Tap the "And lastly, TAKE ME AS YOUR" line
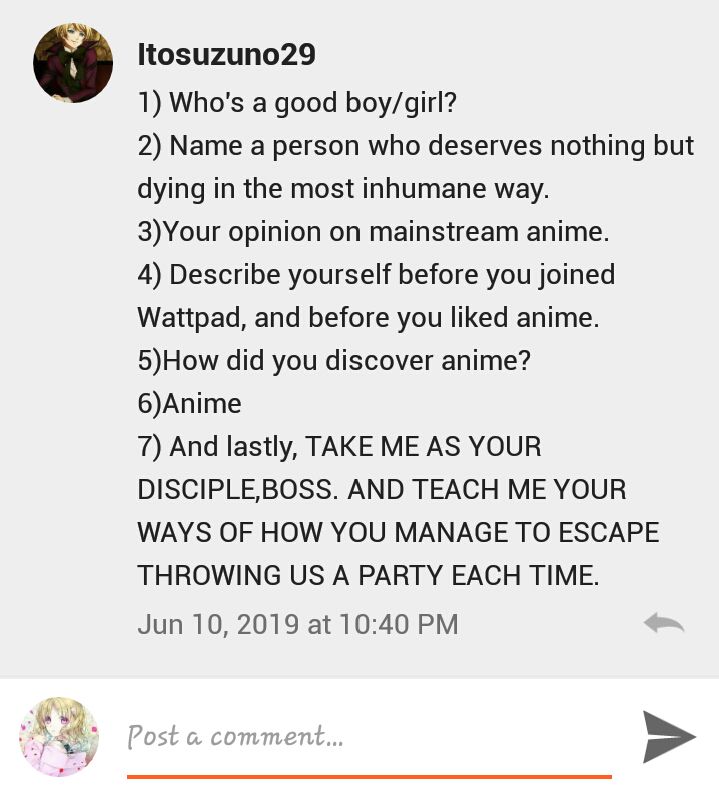Image resolution: width=719 pixels, height=796 pixels. pyautogui.click(x=339, y=447)
